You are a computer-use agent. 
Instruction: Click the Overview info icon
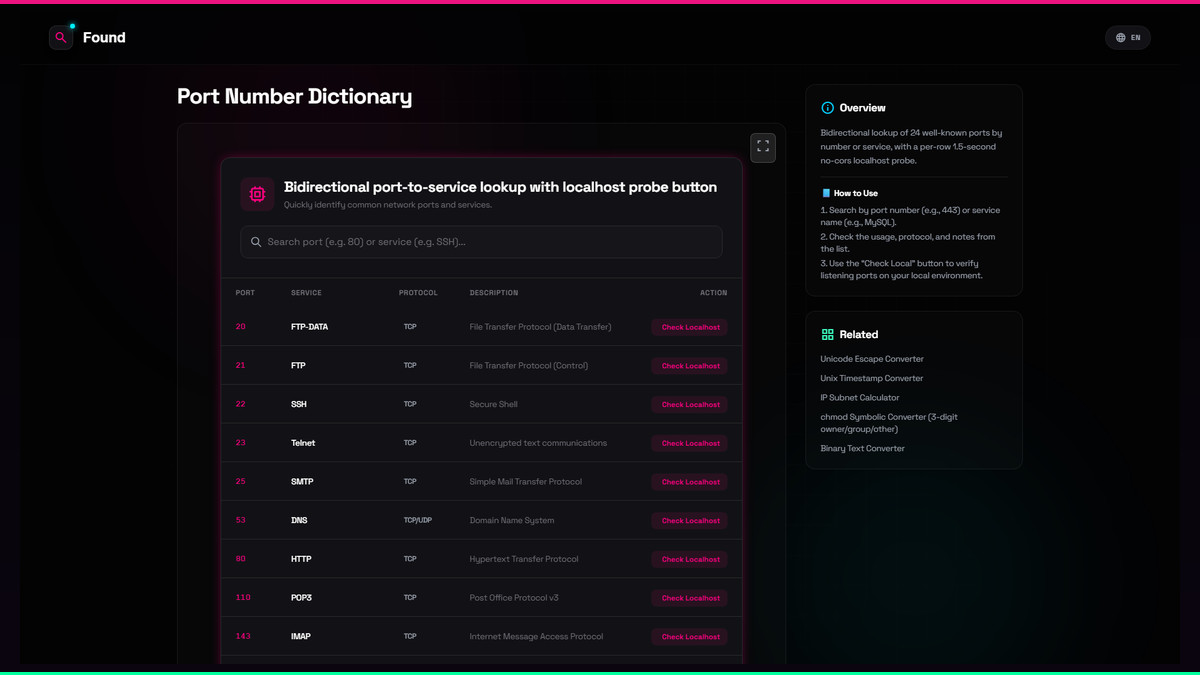[x=827, y=108]
